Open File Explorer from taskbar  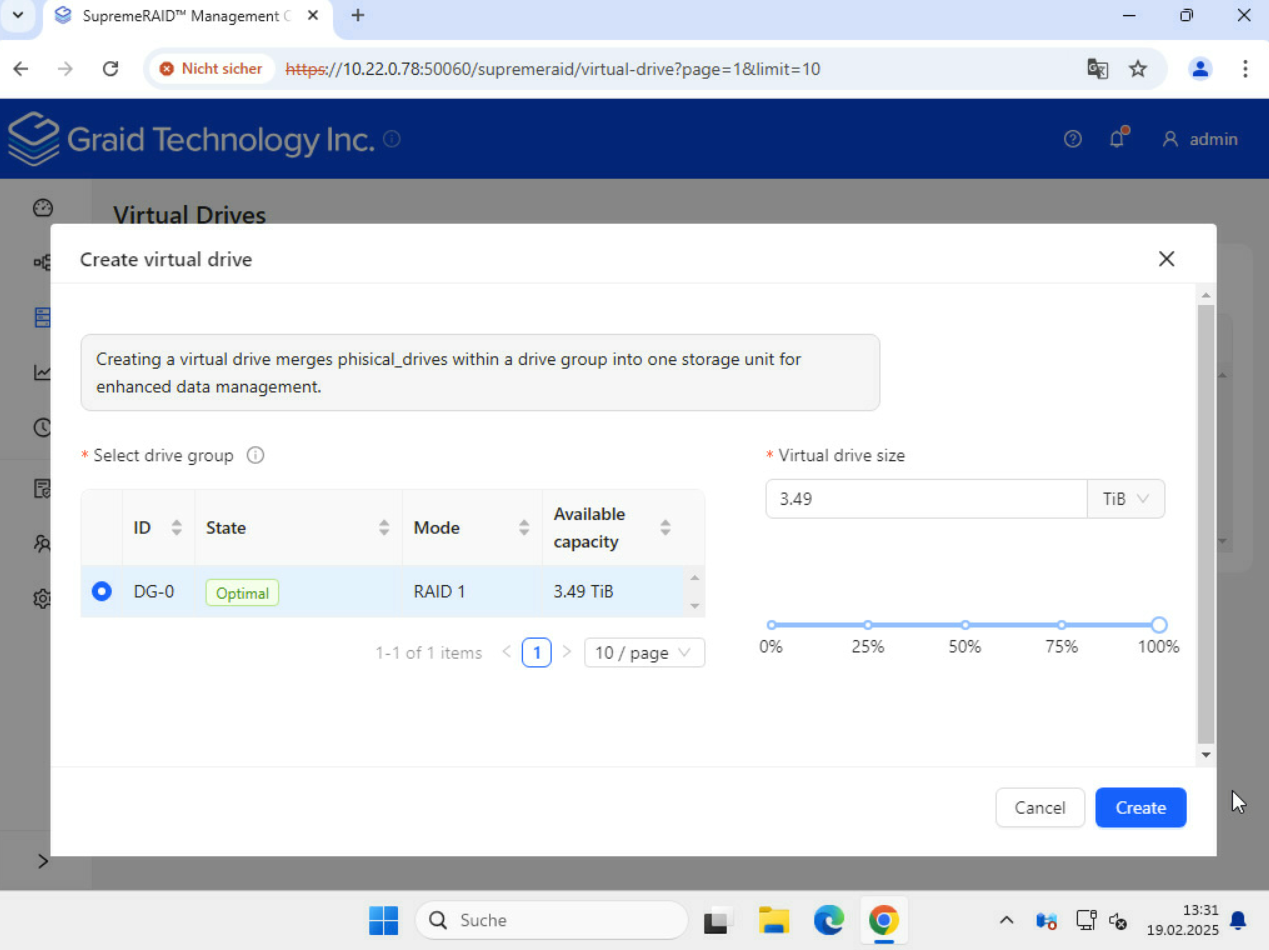[x=774, y=920]
